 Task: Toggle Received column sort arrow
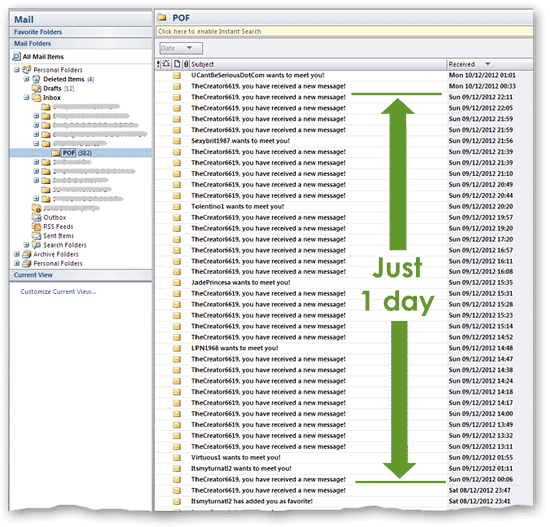click(488, 64)
